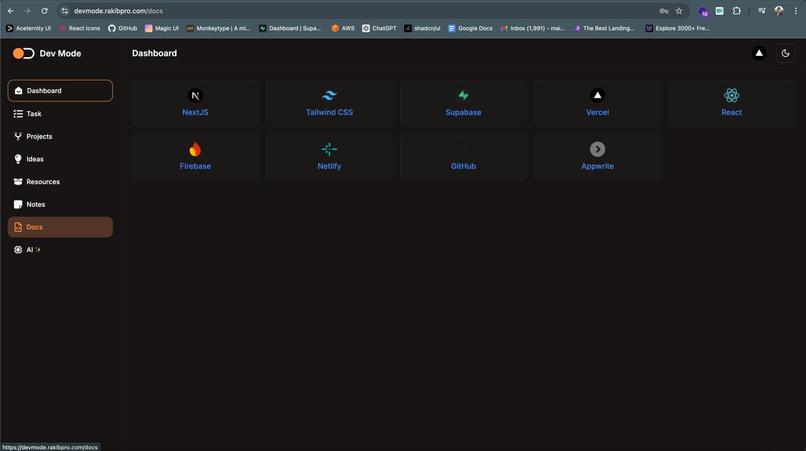Viewport: 806px width, 451px height.
Task: Open the Tailwind CSS wave icon
Action: [329, 95]
